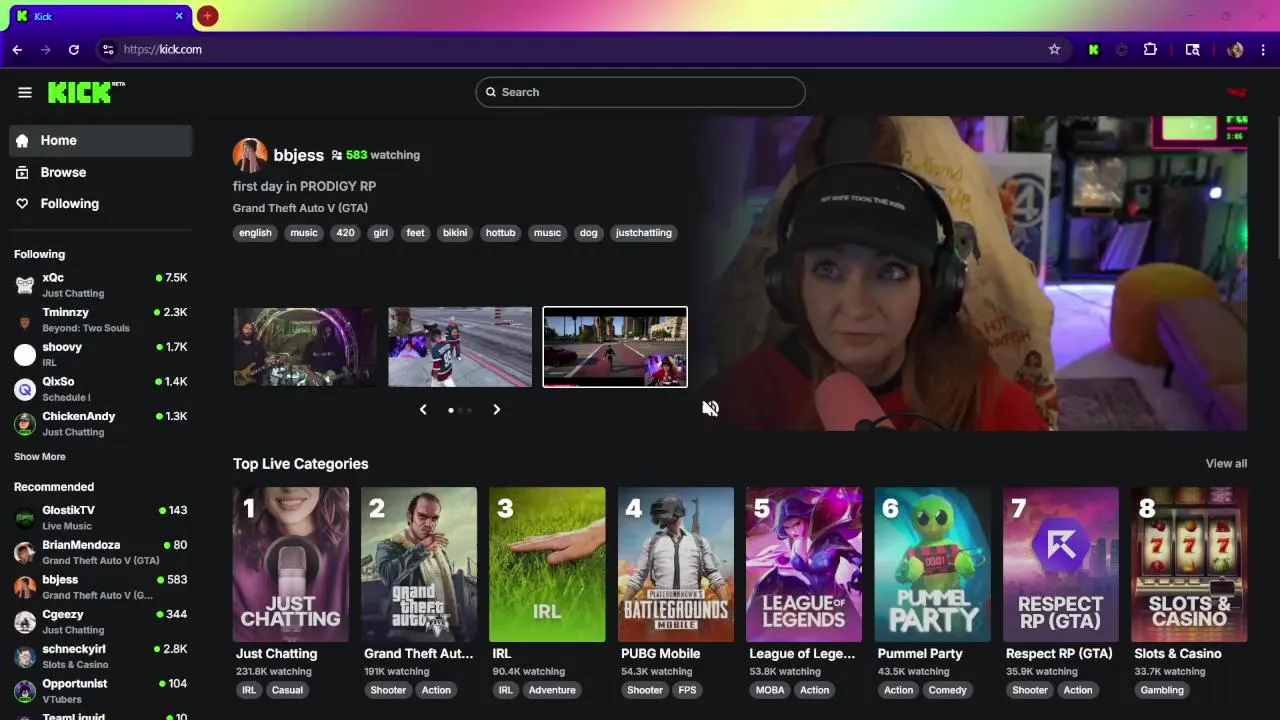1280x720 pixels.
Task: Open Pummel Party category card
Action: click(x=932, y=564)
